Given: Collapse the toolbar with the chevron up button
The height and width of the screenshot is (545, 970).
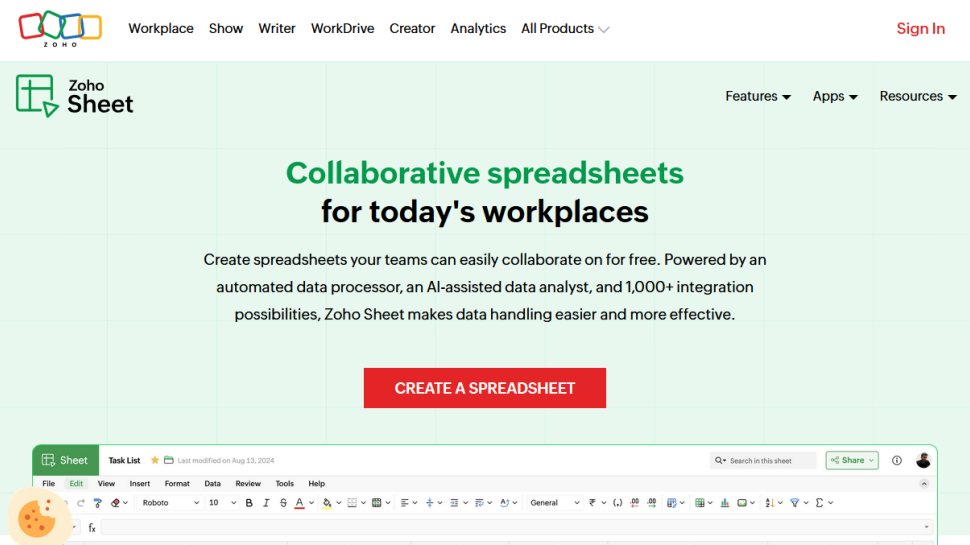Looking at the screenshot, I should [x=924, y=484].
